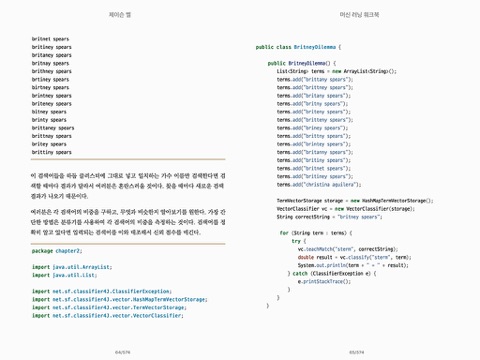
Task: Click the terms.add("briteny spears") line
Action: click(x=313, y=112)
